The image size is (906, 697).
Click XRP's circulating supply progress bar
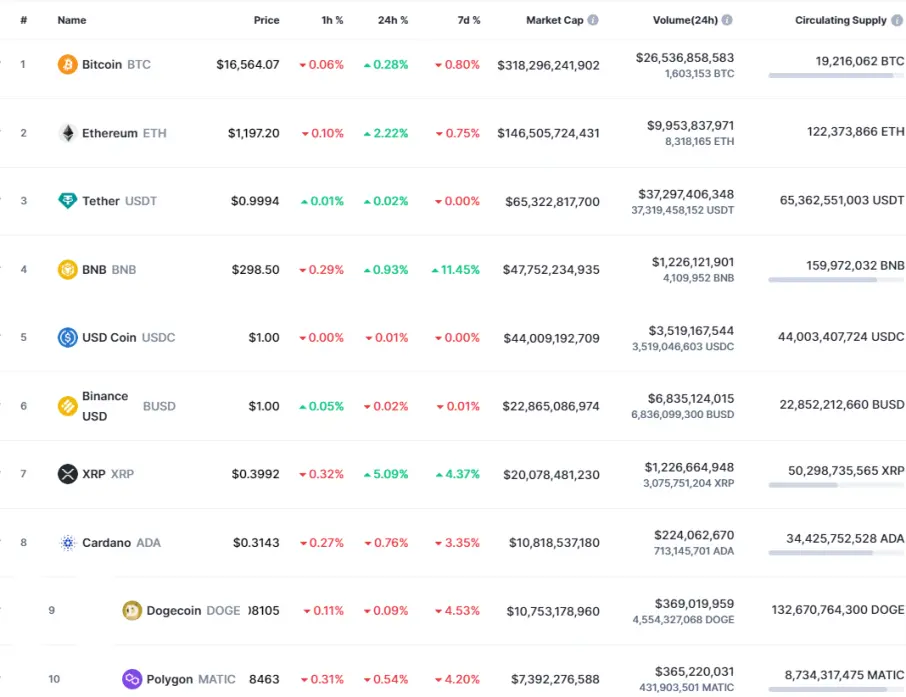pyautogui.click(x=836, y=485)
